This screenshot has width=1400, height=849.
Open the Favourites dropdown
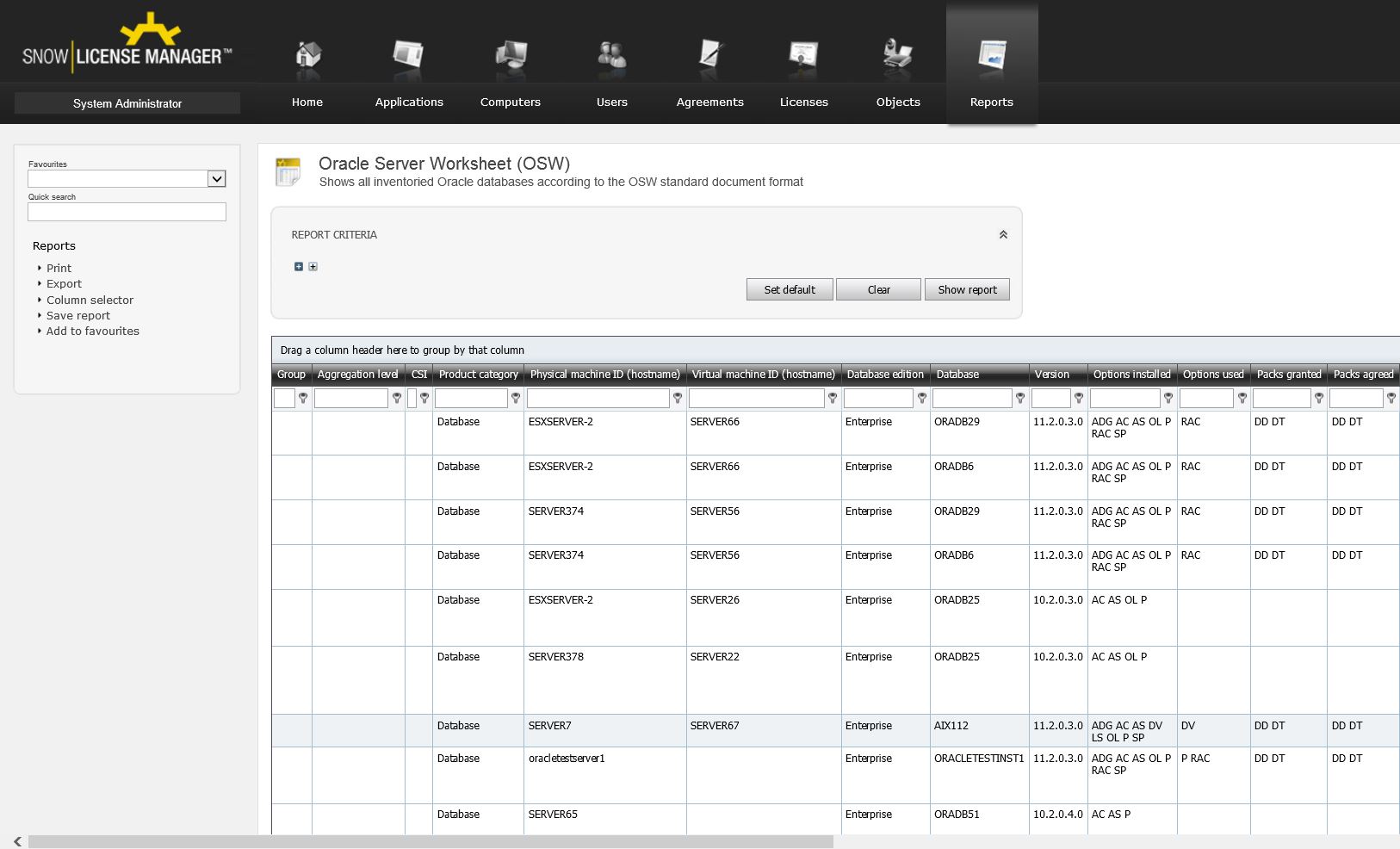(217, 179)
